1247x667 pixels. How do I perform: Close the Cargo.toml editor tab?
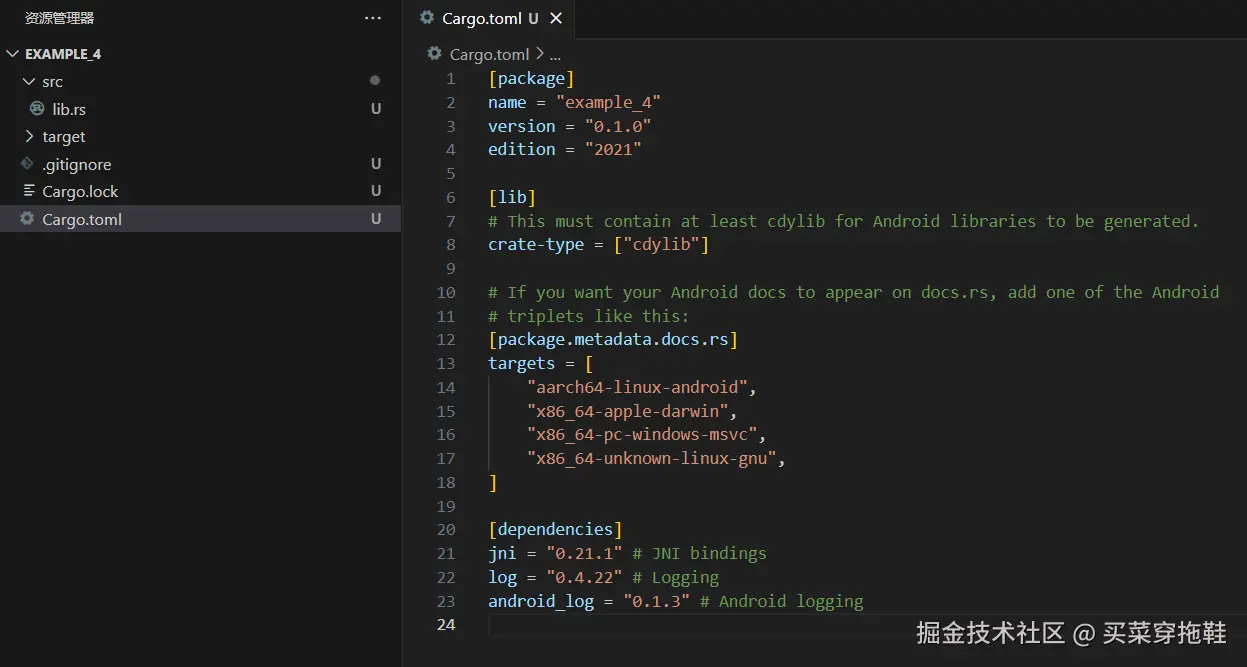(x=557, y=18)
